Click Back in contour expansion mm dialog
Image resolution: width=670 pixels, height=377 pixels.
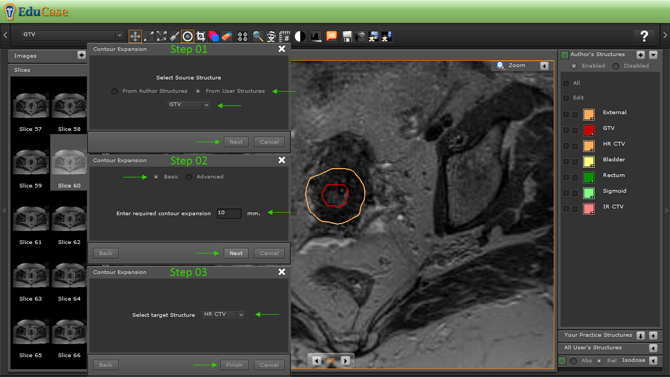tap(106, 253)
